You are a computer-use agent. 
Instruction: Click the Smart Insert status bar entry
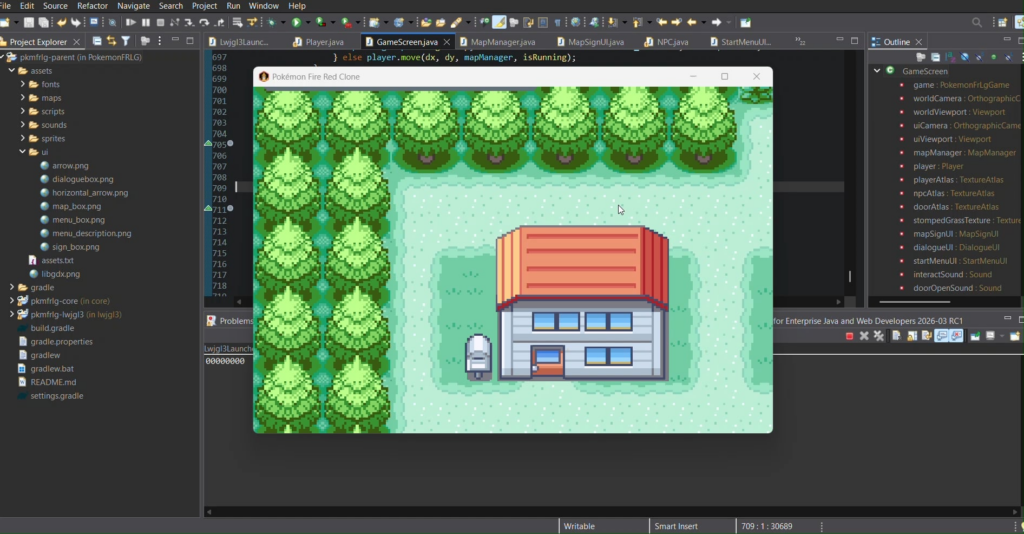pyautogui.click(x=676, y=526)
